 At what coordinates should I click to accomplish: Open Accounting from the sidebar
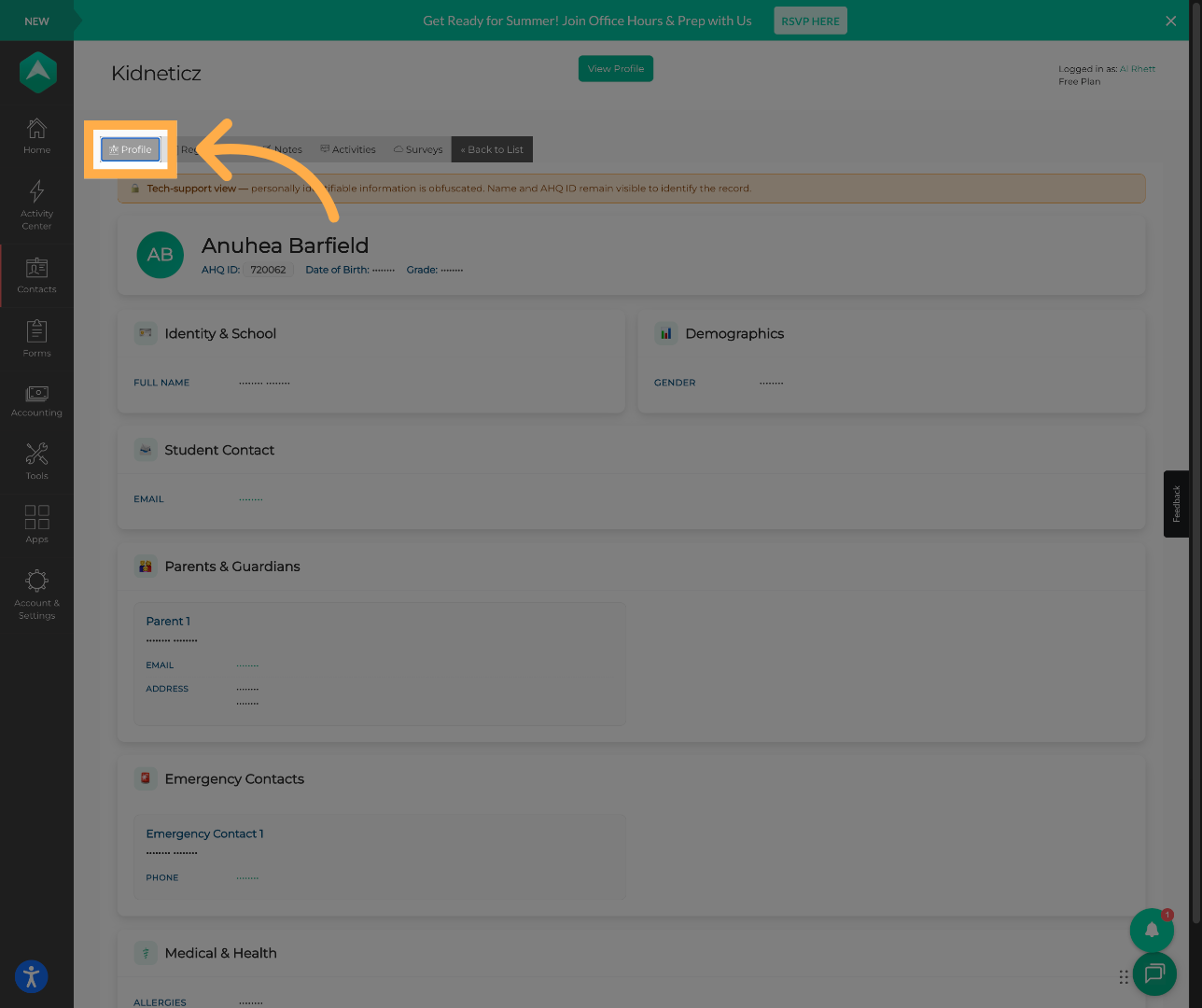[x=36, y=401]
